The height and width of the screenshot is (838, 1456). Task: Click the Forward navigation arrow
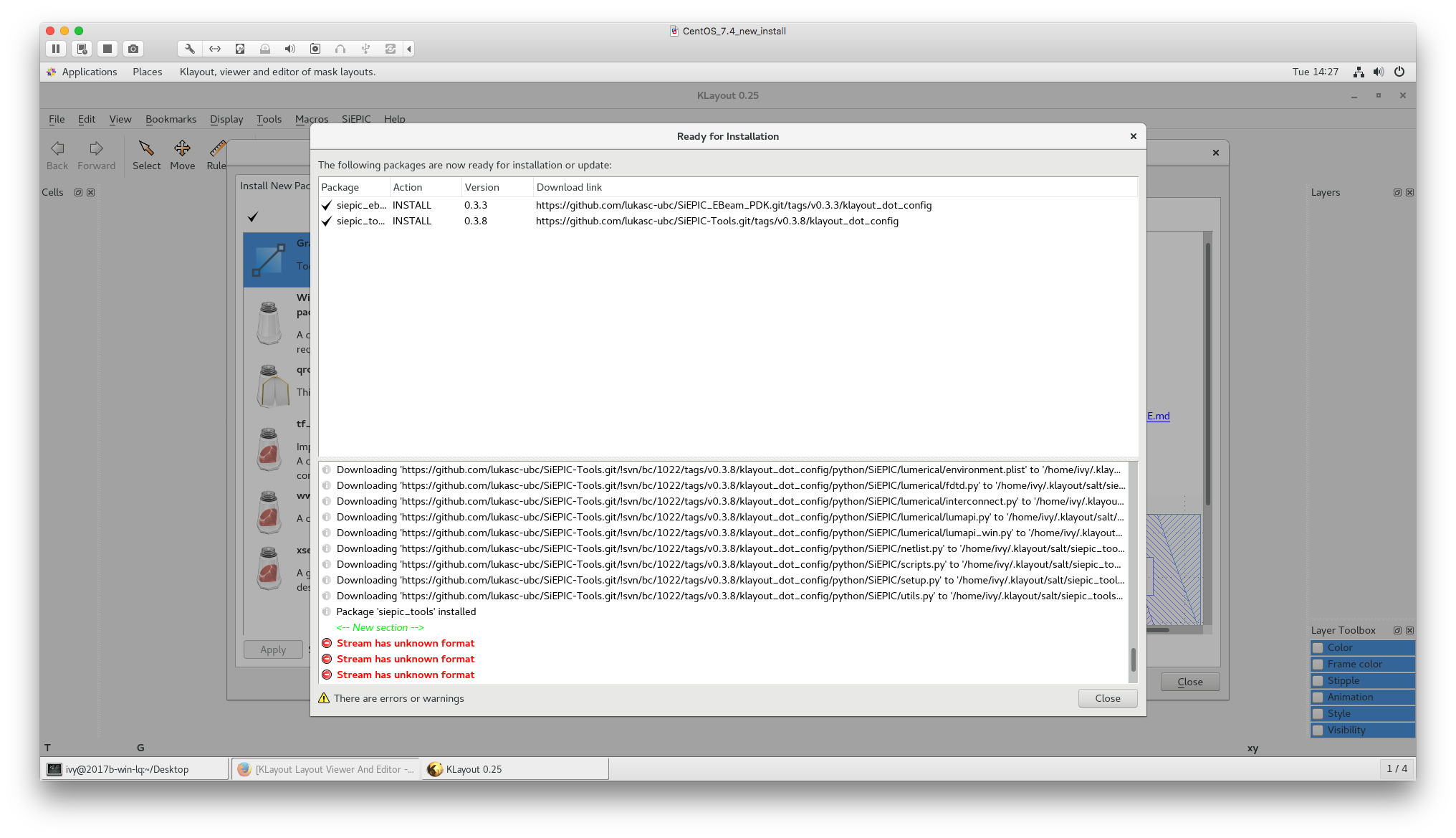coord(96,154)
